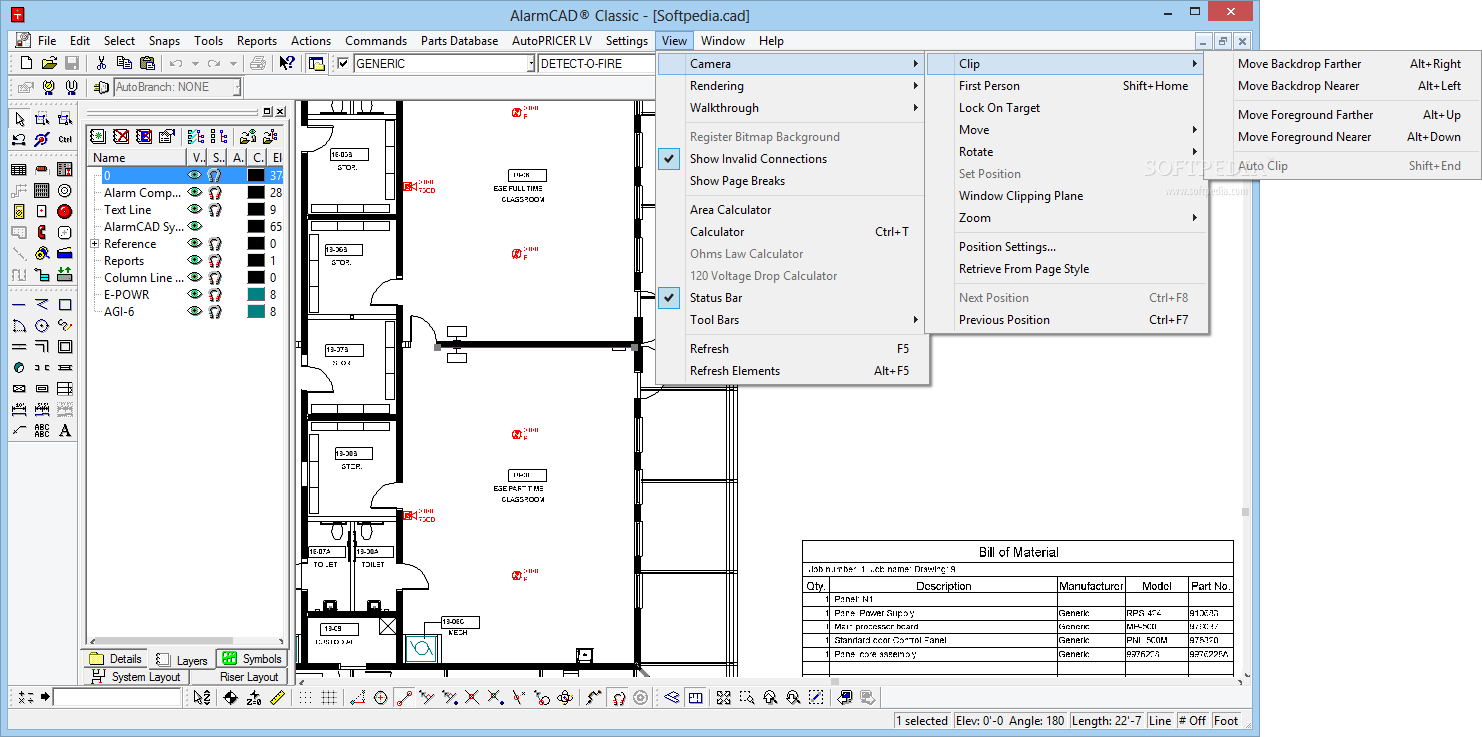The width and height of the screenshot is (1482, 737).
Task: Click teal color swatch of AGI-6 layer
Action: (x=256, y=311)
